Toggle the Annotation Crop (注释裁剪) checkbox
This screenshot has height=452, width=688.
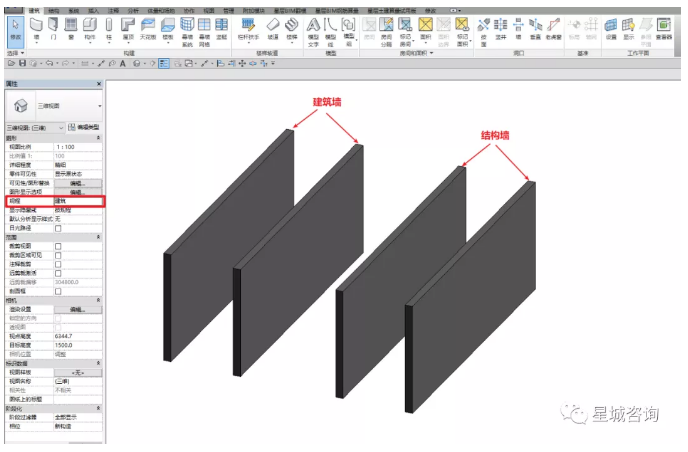pos(58,264)
